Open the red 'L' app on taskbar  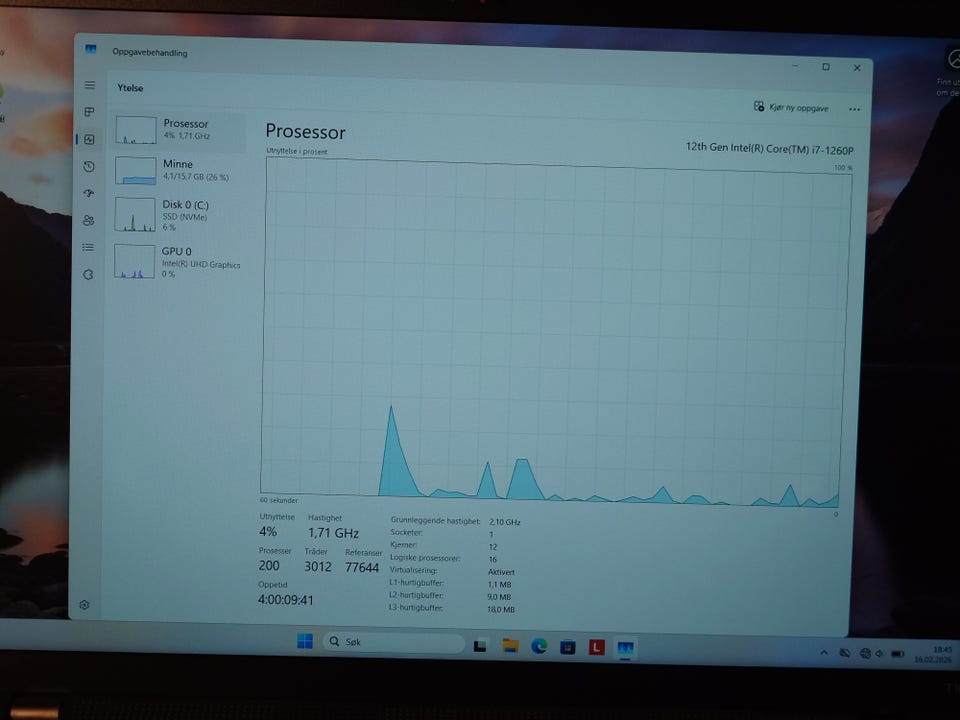pyautogui.click(x=596, y=647)
